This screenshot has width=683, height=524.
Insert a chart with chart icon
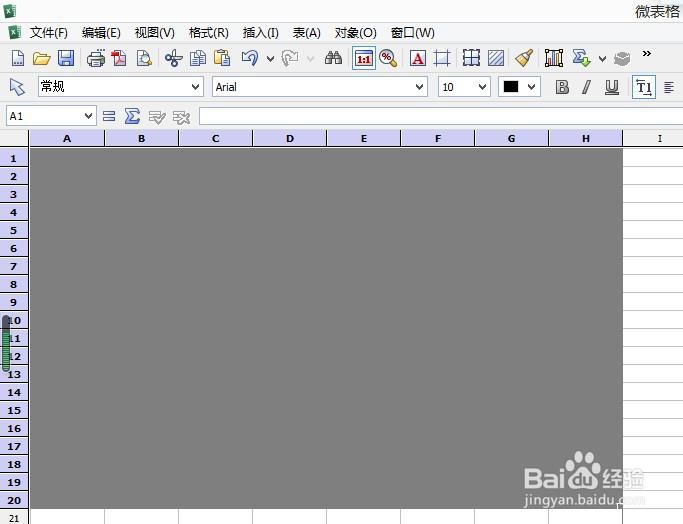point(554,58)
